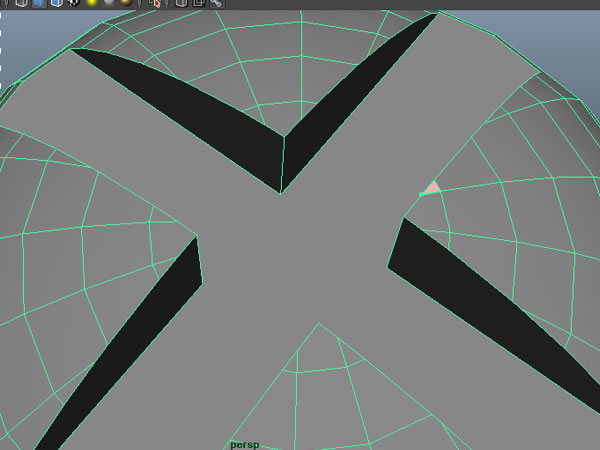Enable textured display checker icon
Viewport: 600px width, 450px height.
point(73,3)
